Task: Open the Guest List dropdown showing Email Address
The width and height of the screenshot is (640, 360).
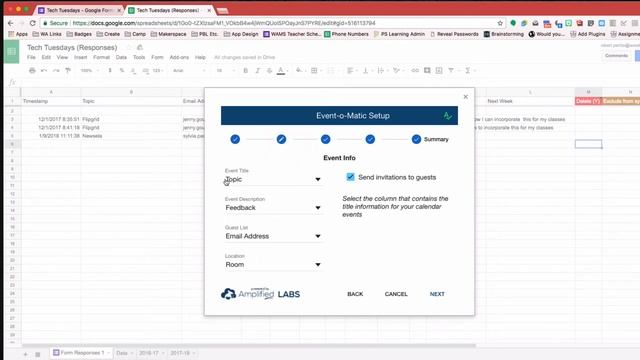Action: pos(273,236)
